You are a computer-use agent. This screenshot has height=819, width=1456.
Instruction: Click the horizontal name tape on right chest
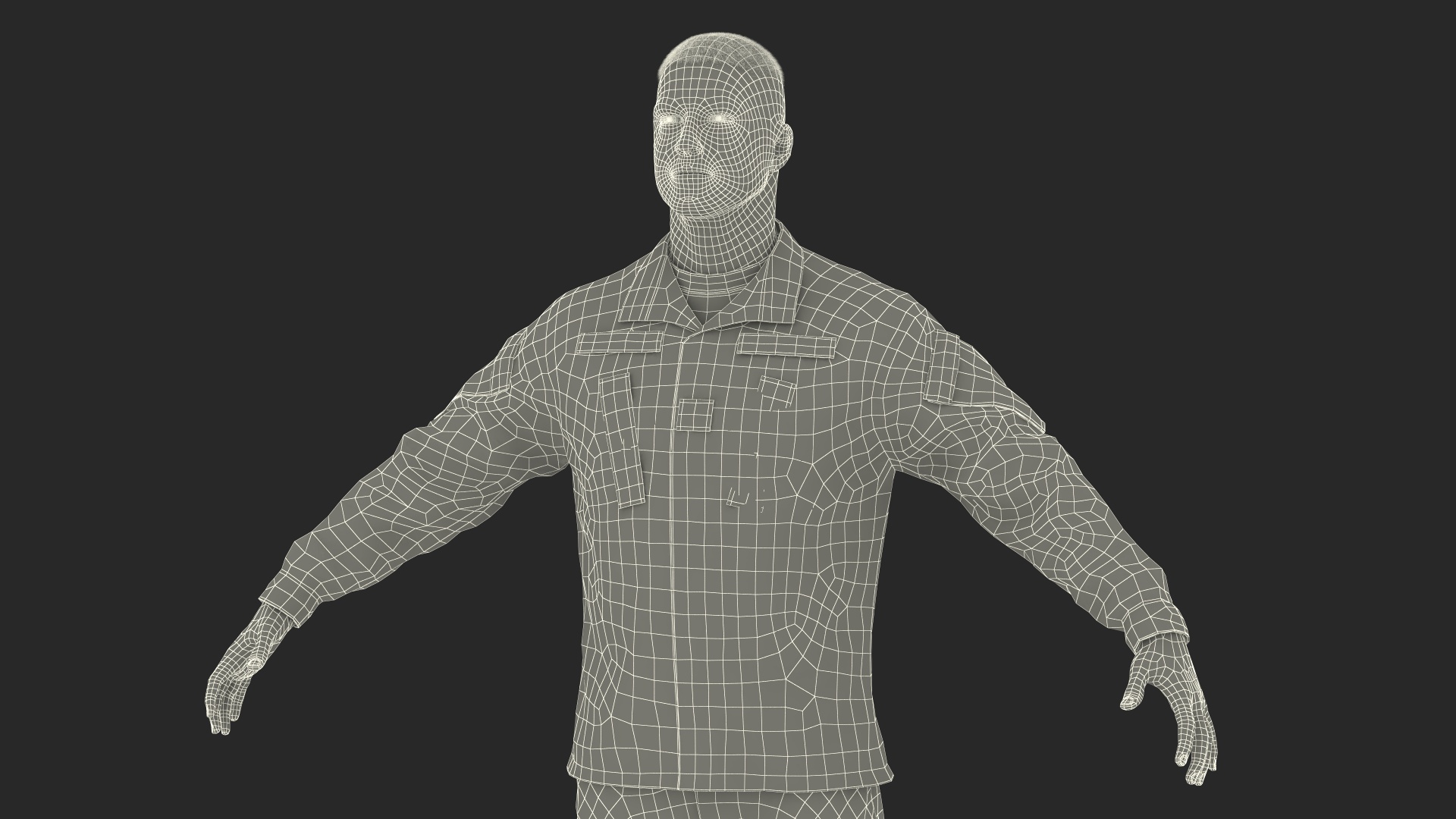tap(786, 346)
